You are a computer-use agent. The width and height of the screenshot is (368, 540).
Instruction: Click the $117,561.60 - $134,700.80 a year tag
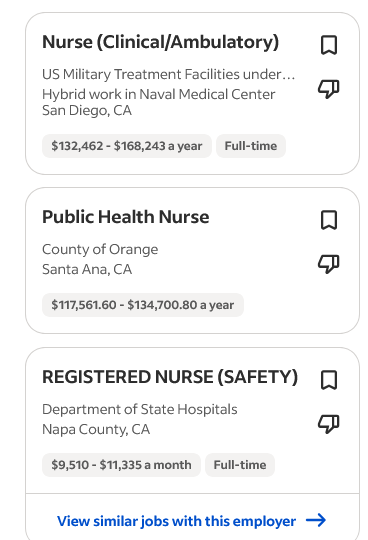point(143,305)
